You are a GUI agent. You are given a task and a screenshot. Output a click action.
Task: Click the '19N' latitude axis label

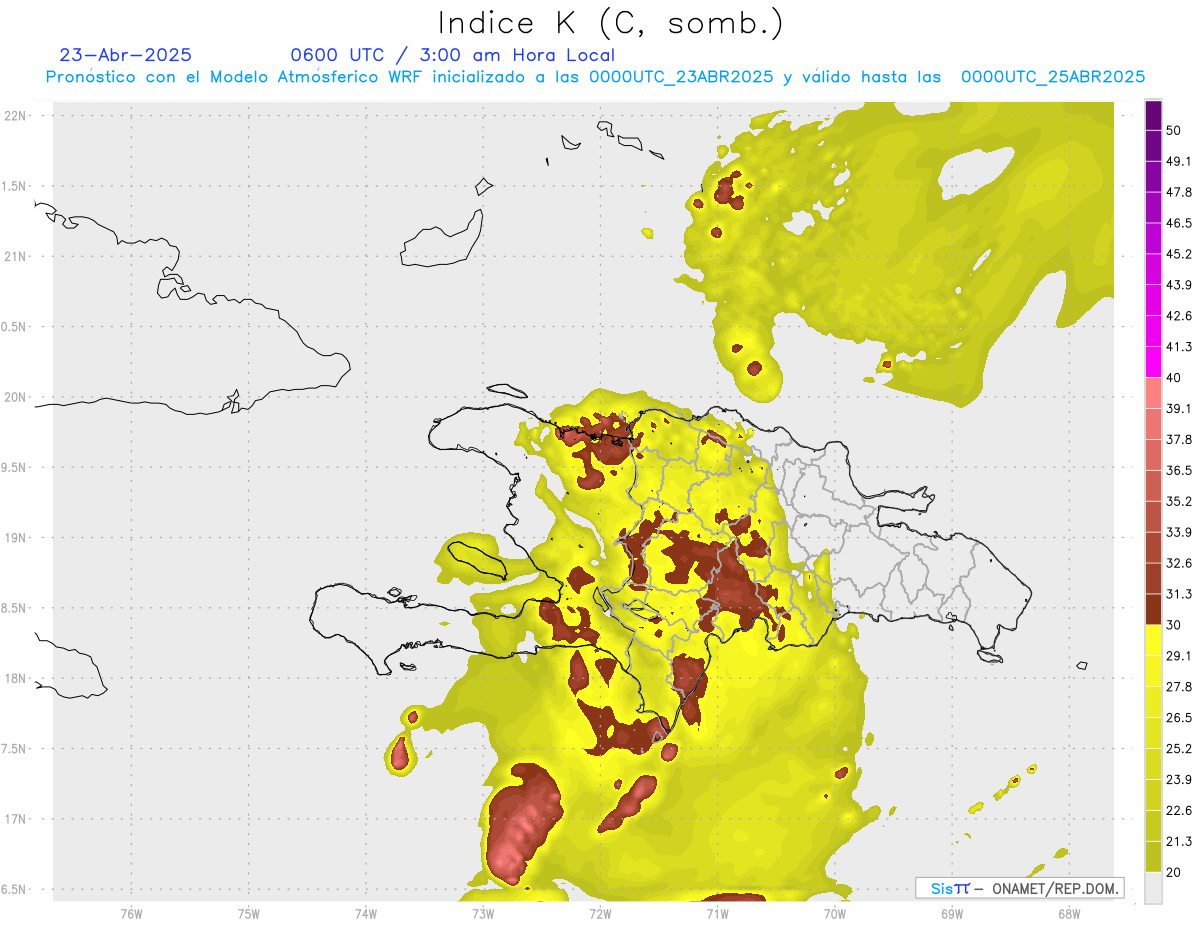tap(15, 538)
